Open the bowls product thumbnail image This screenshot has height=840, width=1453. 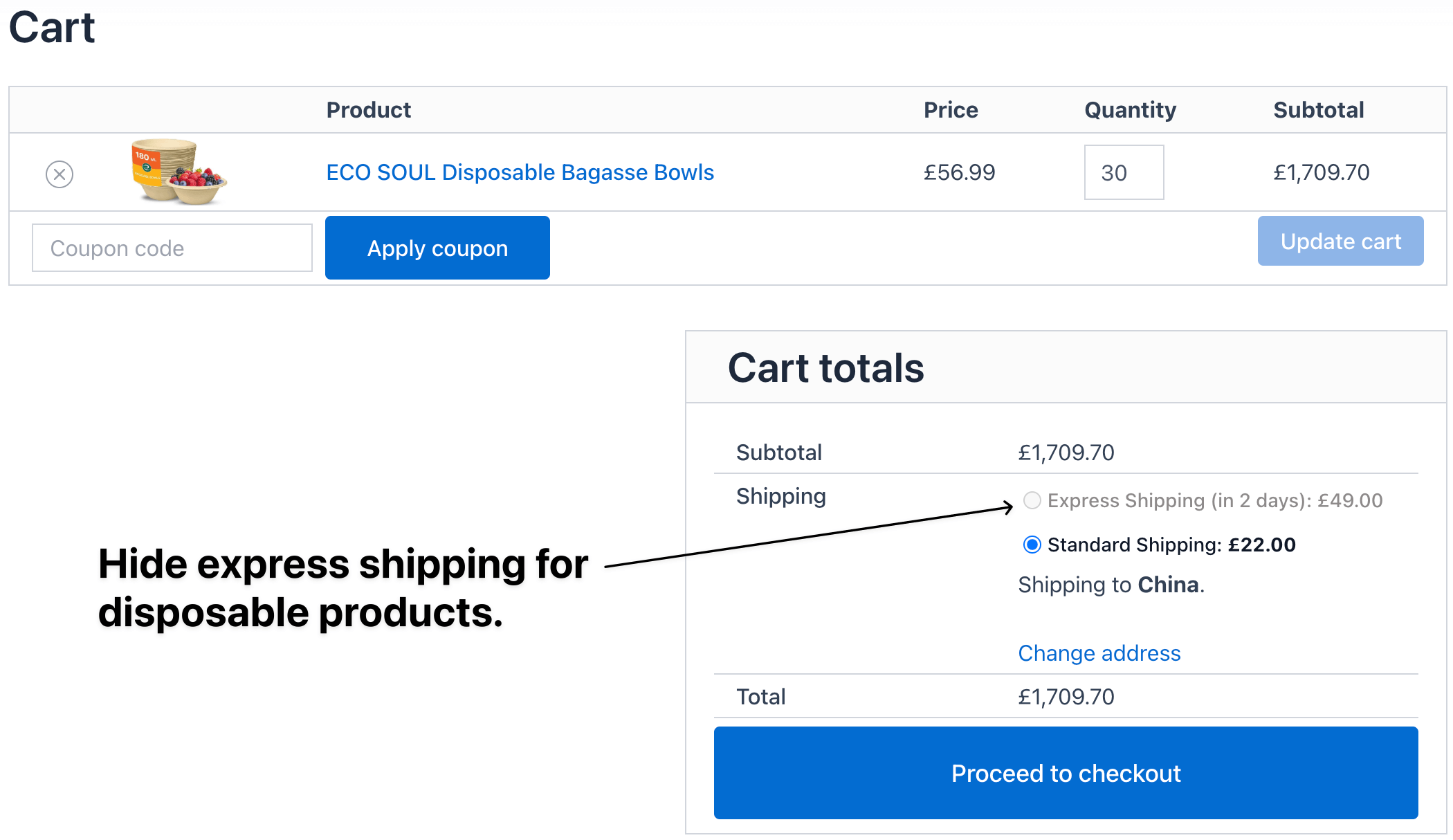point(179,172)
